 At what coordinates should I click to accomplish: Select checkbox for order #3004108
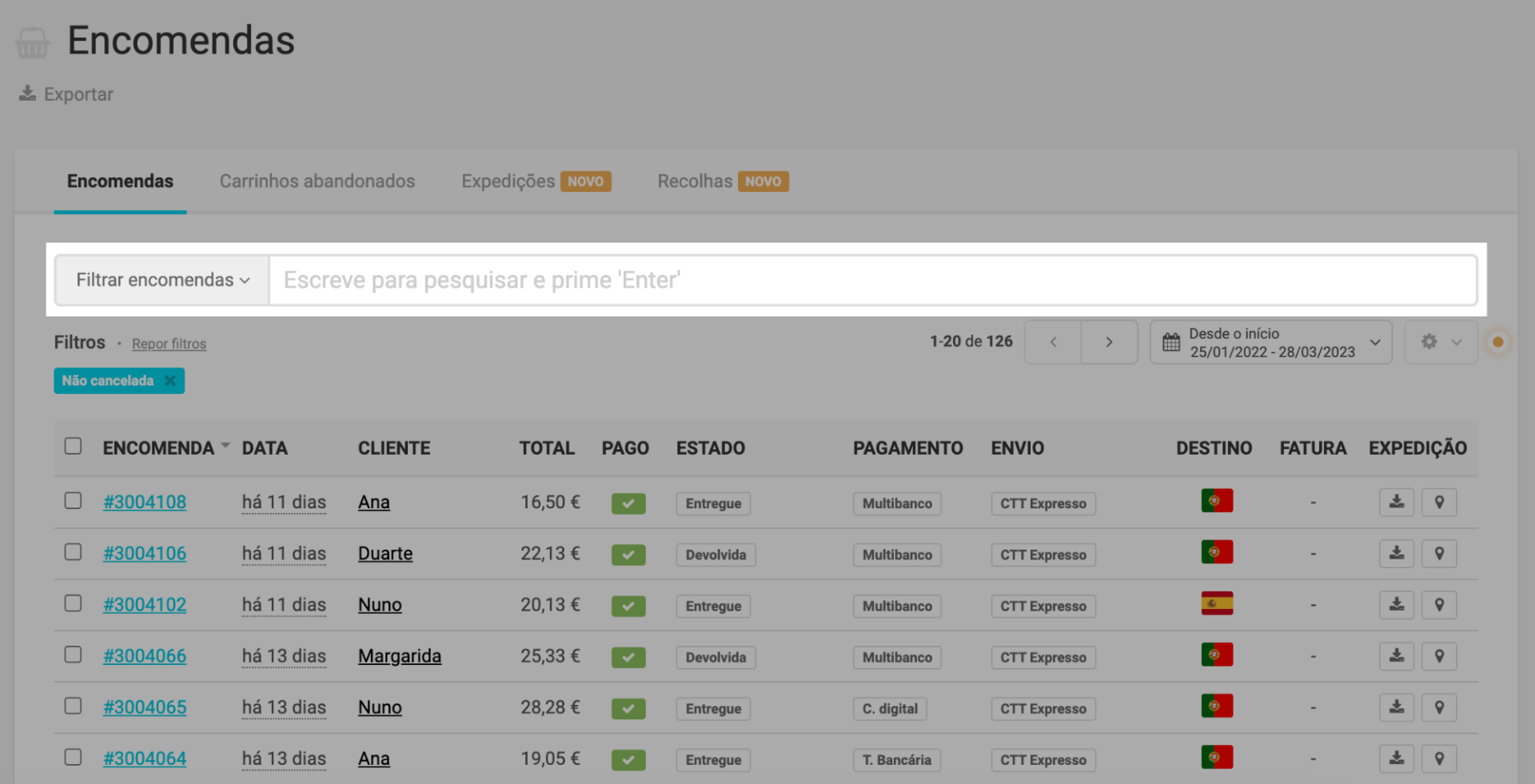point(73,501)
